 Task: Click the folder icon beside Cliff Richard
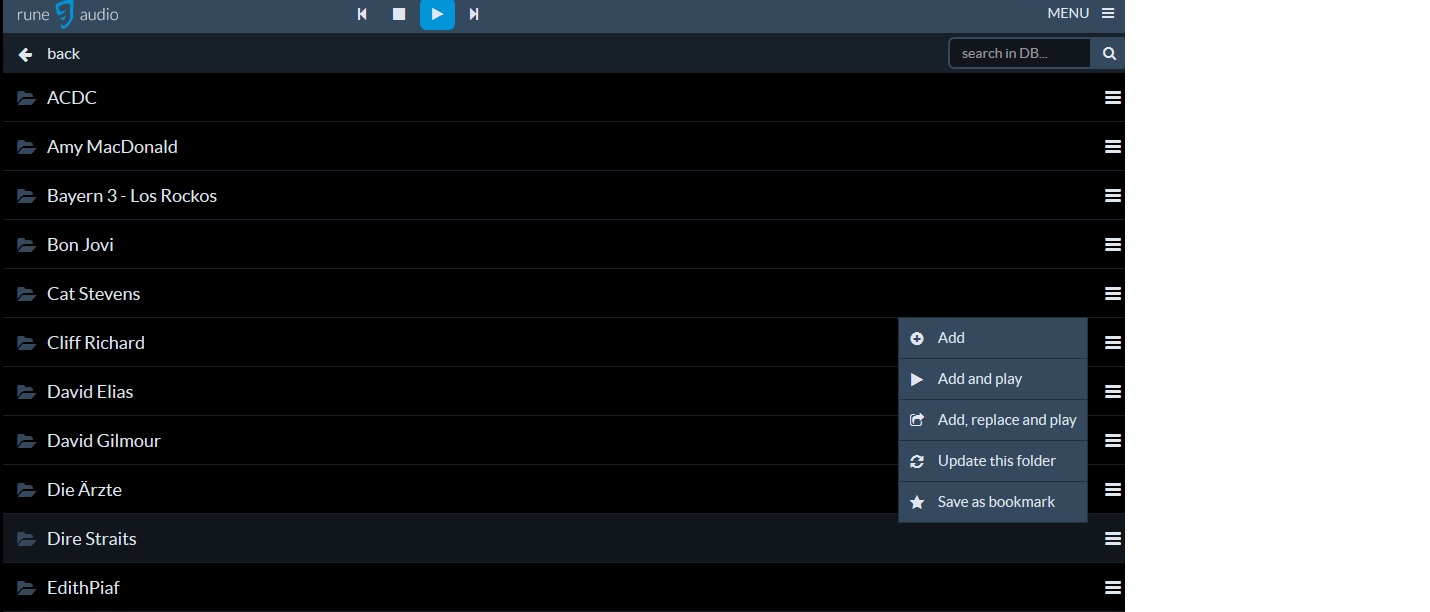click(26, 343)
